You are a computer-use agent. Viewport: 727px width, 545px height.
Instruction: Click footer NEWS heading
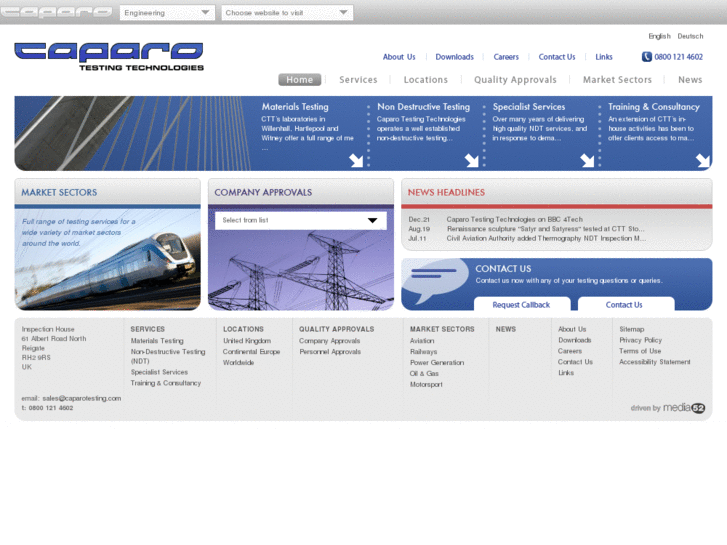[x=505, y=329]
